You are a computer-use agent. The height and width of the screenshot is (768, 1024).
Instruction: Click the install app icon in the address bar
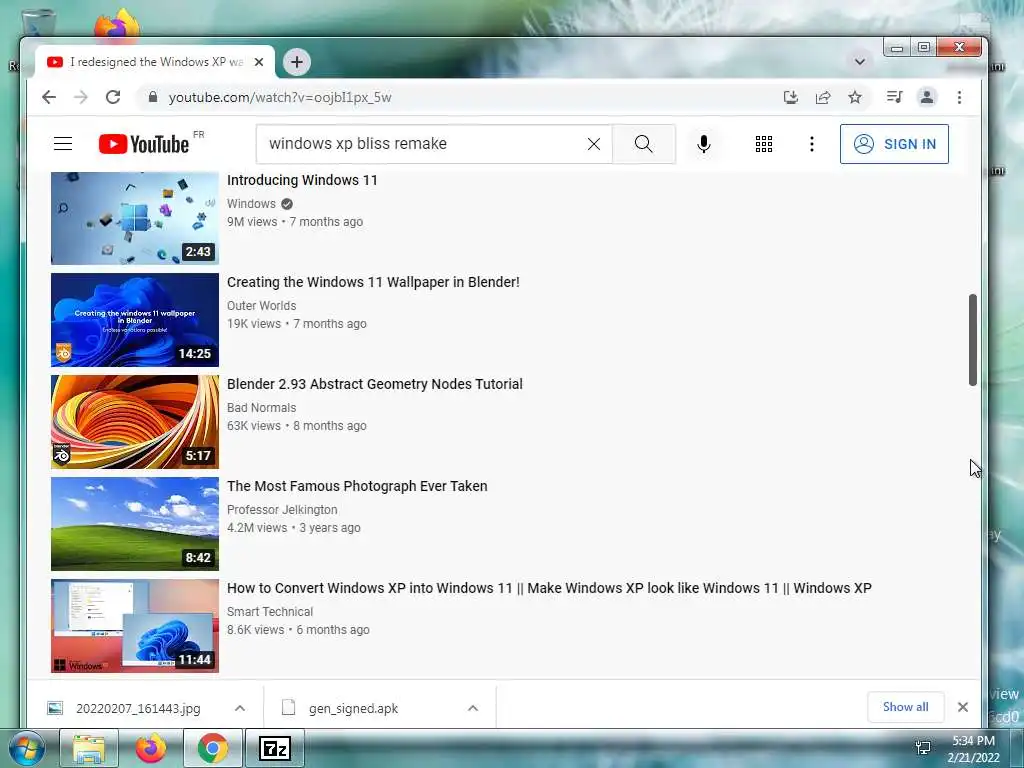click(x=791, y=97)
